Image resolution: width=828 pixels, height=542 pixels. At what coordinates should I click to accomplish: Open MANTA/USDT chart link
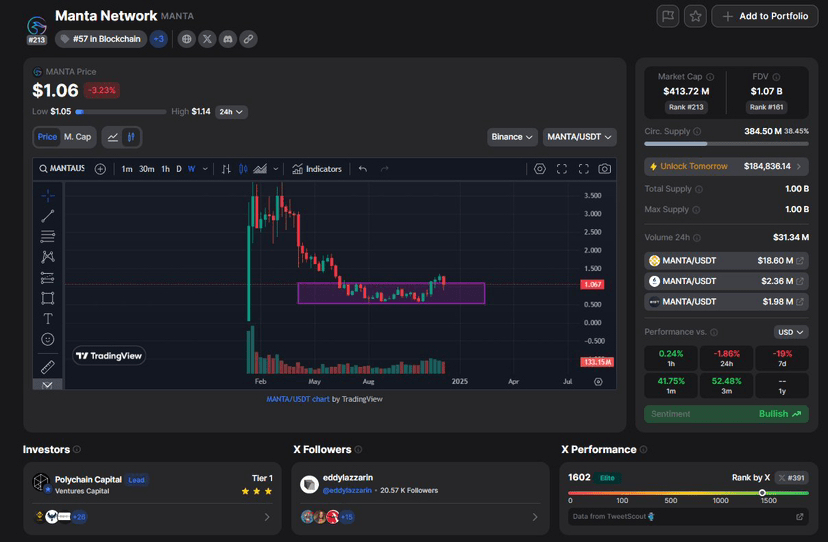297,399
